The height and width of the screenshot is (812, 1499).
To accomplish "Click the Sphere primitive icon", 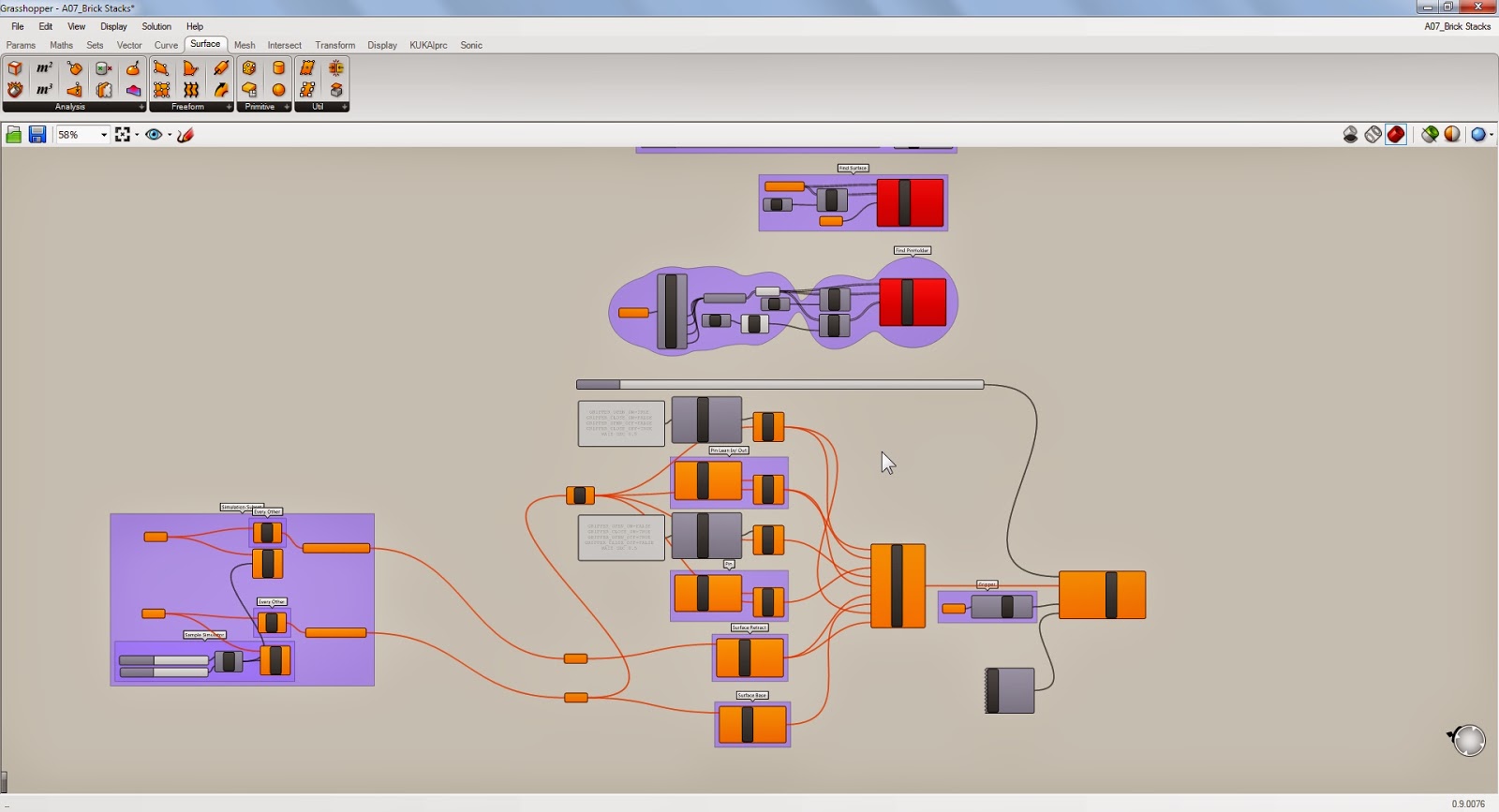I will (x=278, y=90).
